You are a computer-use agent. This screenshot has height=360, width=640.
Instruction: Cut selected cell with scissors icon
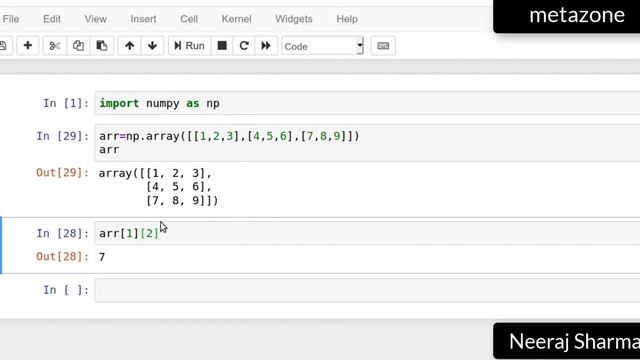tap(55, 46)
